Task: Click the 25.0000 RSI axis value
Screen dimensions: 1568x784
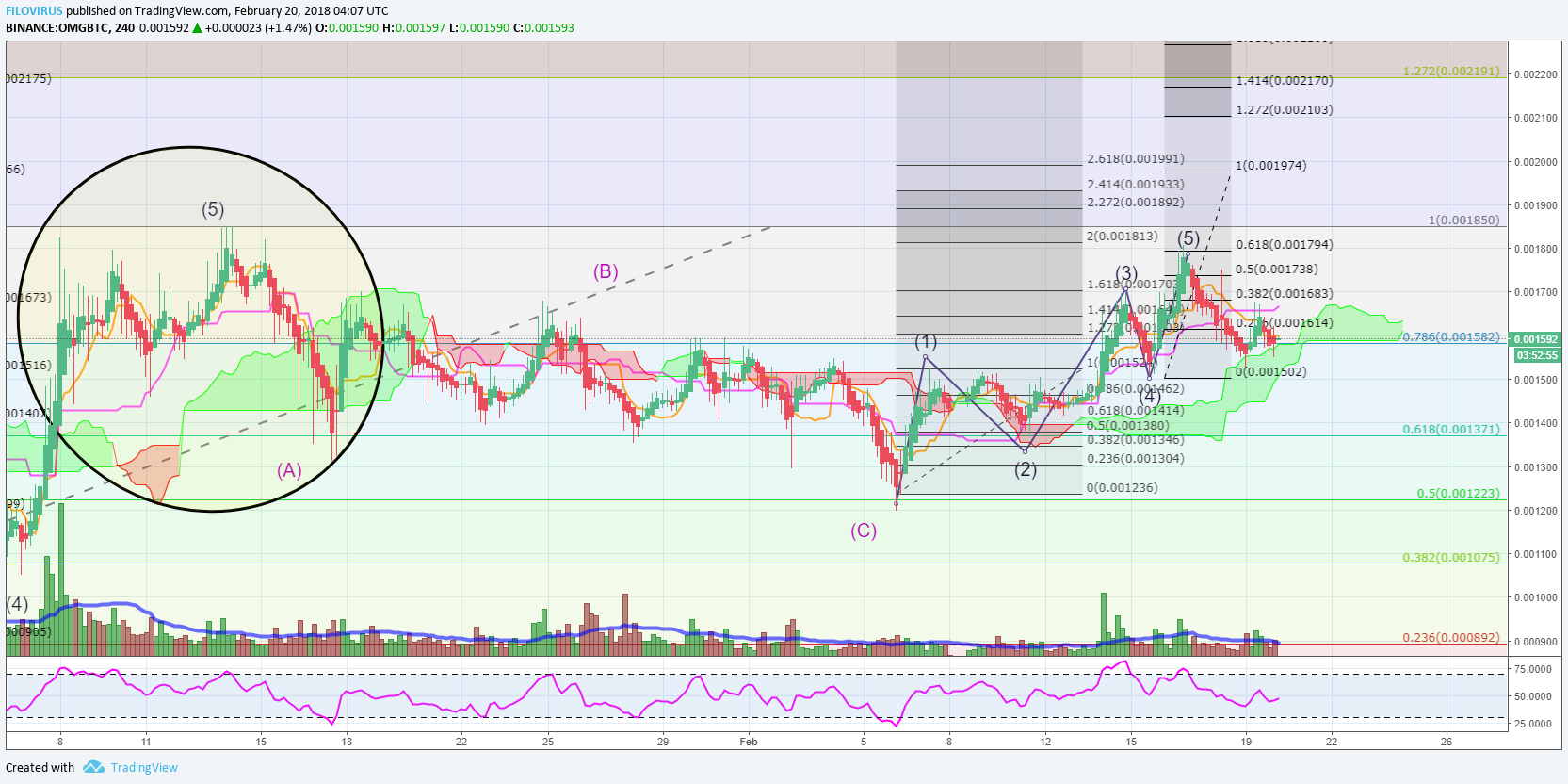Action: 1533,724
